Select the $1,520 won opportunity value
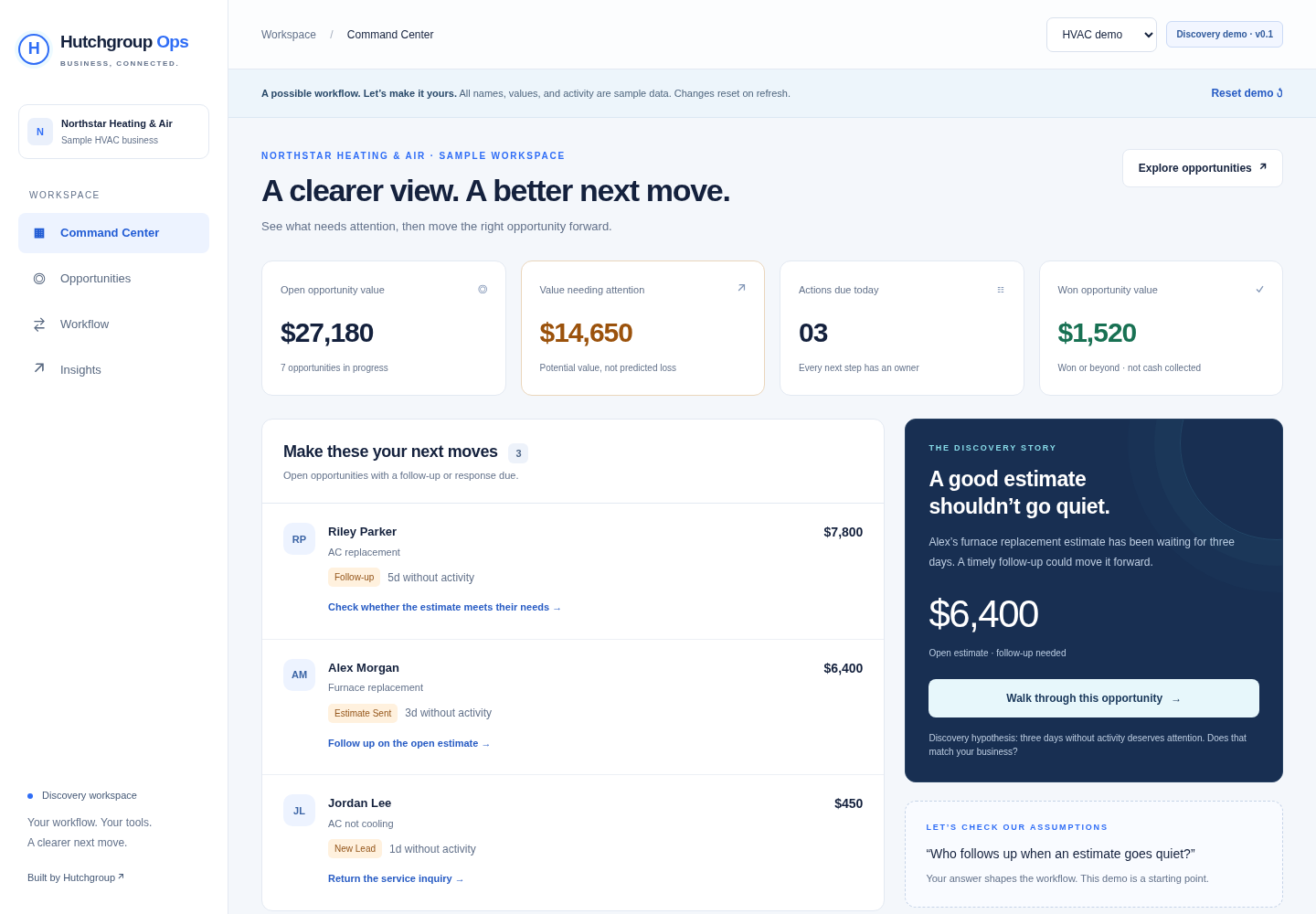 pyautogui.click(x=1097, y=333)
